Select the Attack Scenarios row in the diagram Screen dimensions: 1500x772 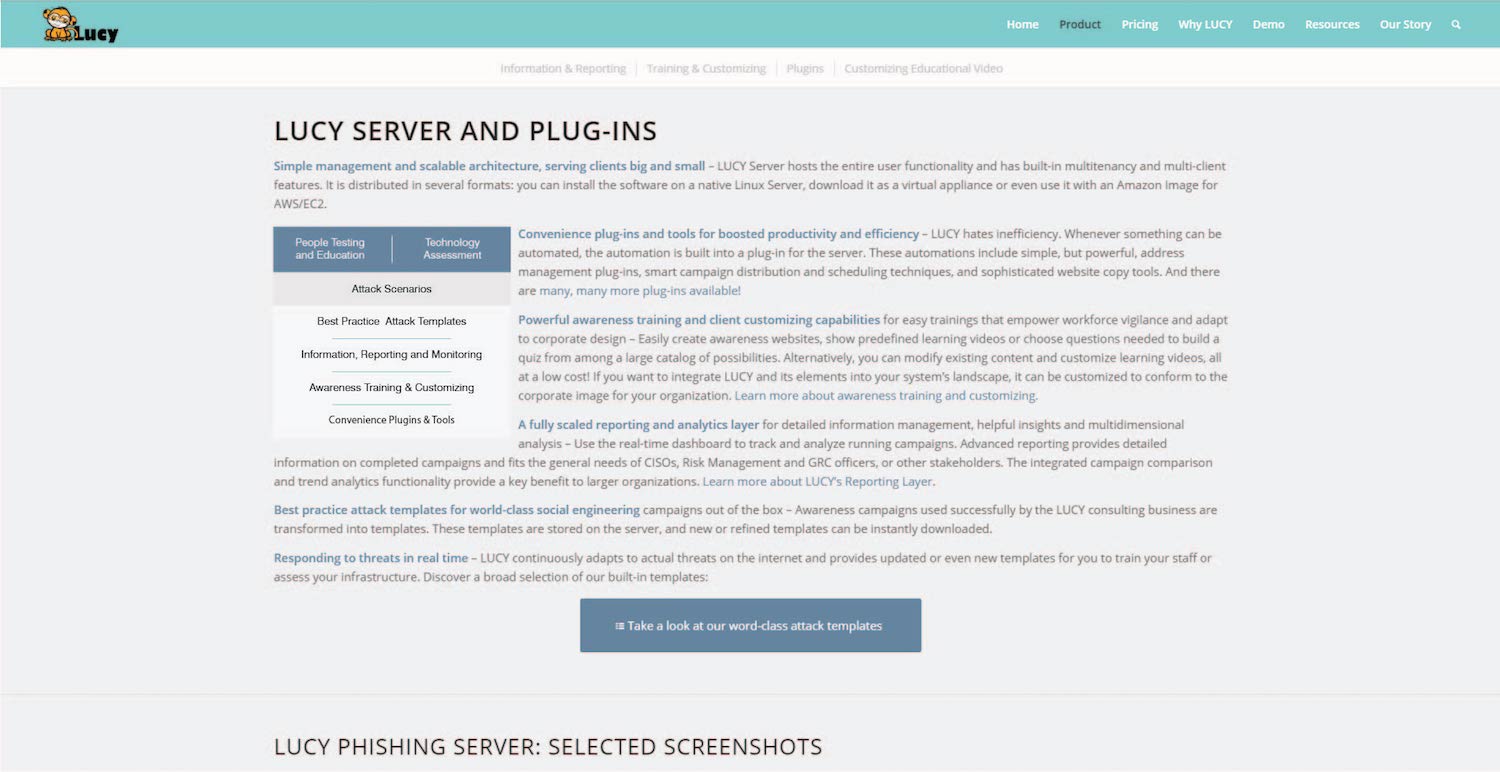[x=392, y=289]
